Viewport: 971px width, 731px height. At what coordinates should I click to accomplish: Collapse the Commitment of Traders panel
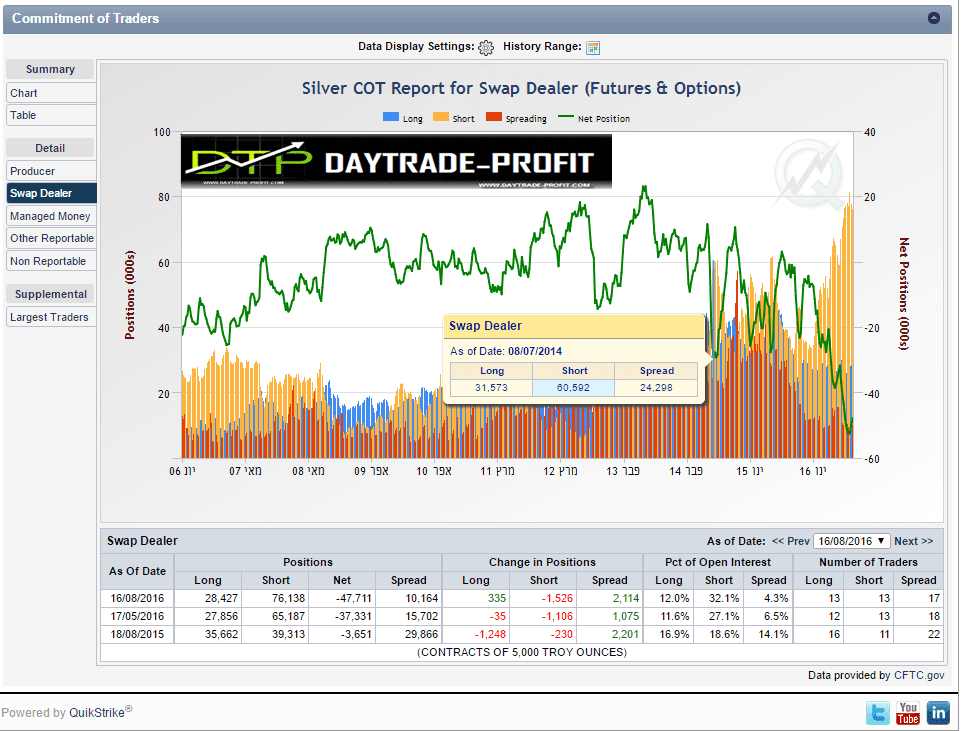[934, 18]
